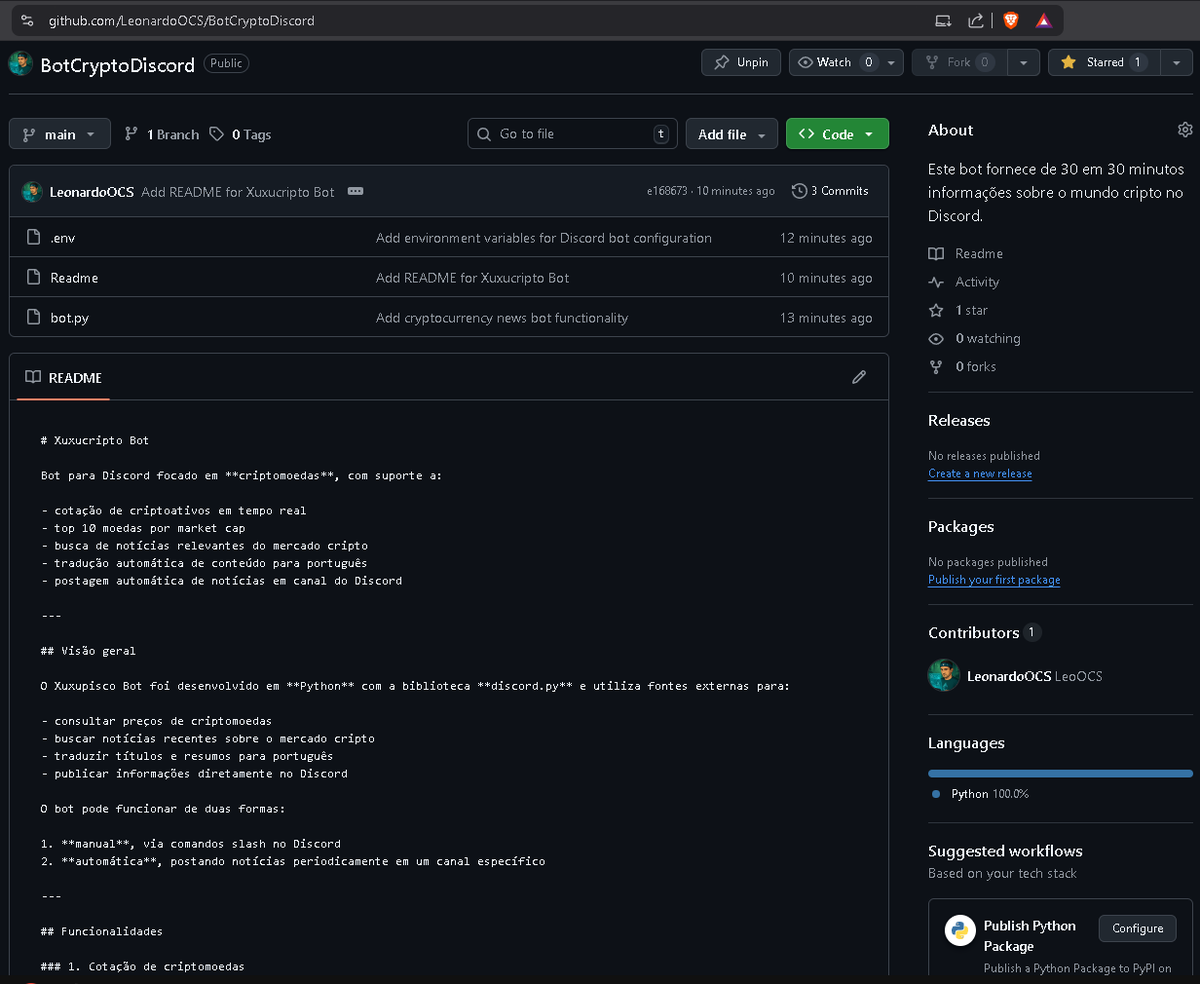1200x984 pixels.
Task: Expand the commit message ellipsis button
Action: 355,191
